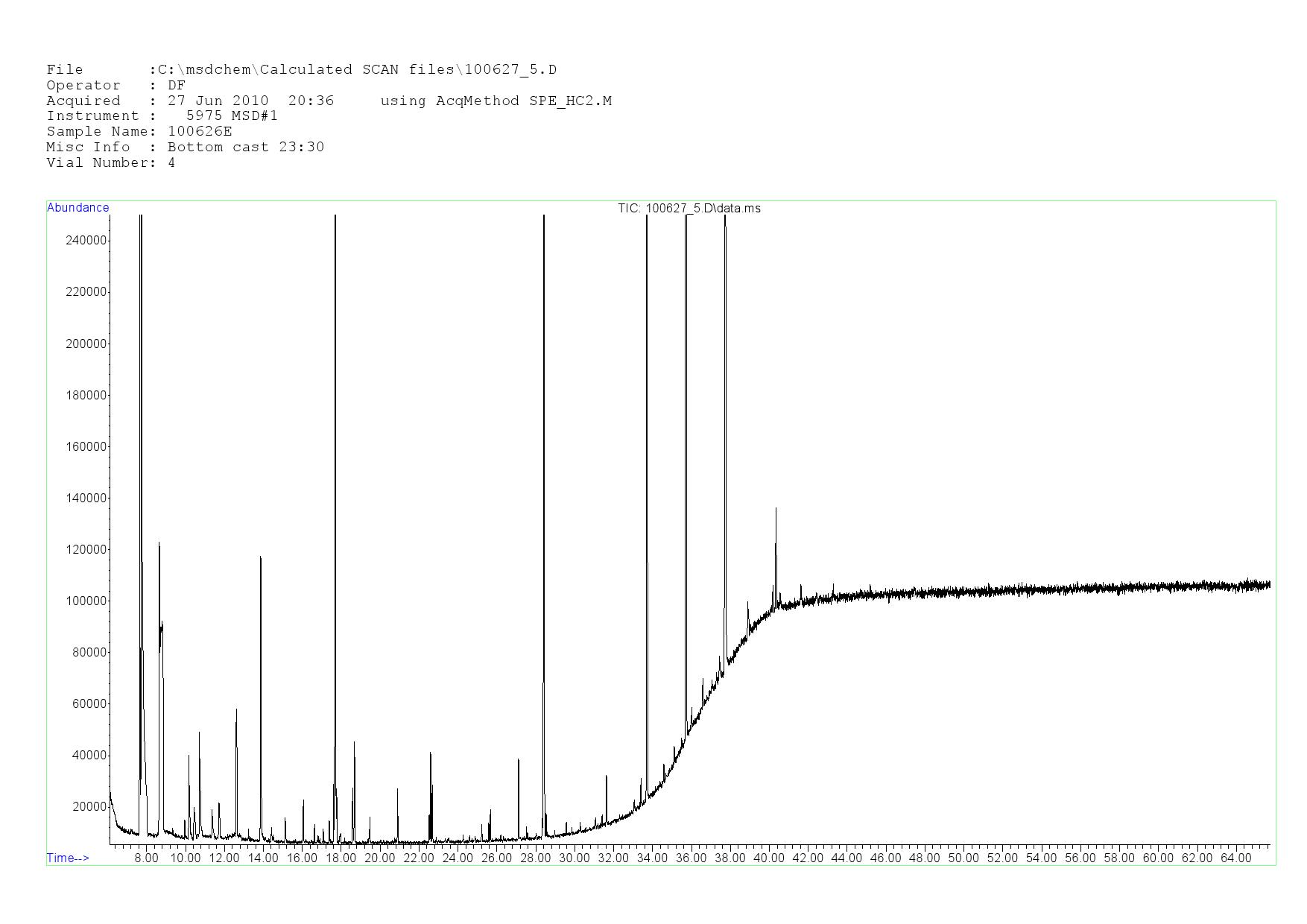1307x924 pixels.
Task: Click the Time--> axis label
Action: [x=68, y=858]
